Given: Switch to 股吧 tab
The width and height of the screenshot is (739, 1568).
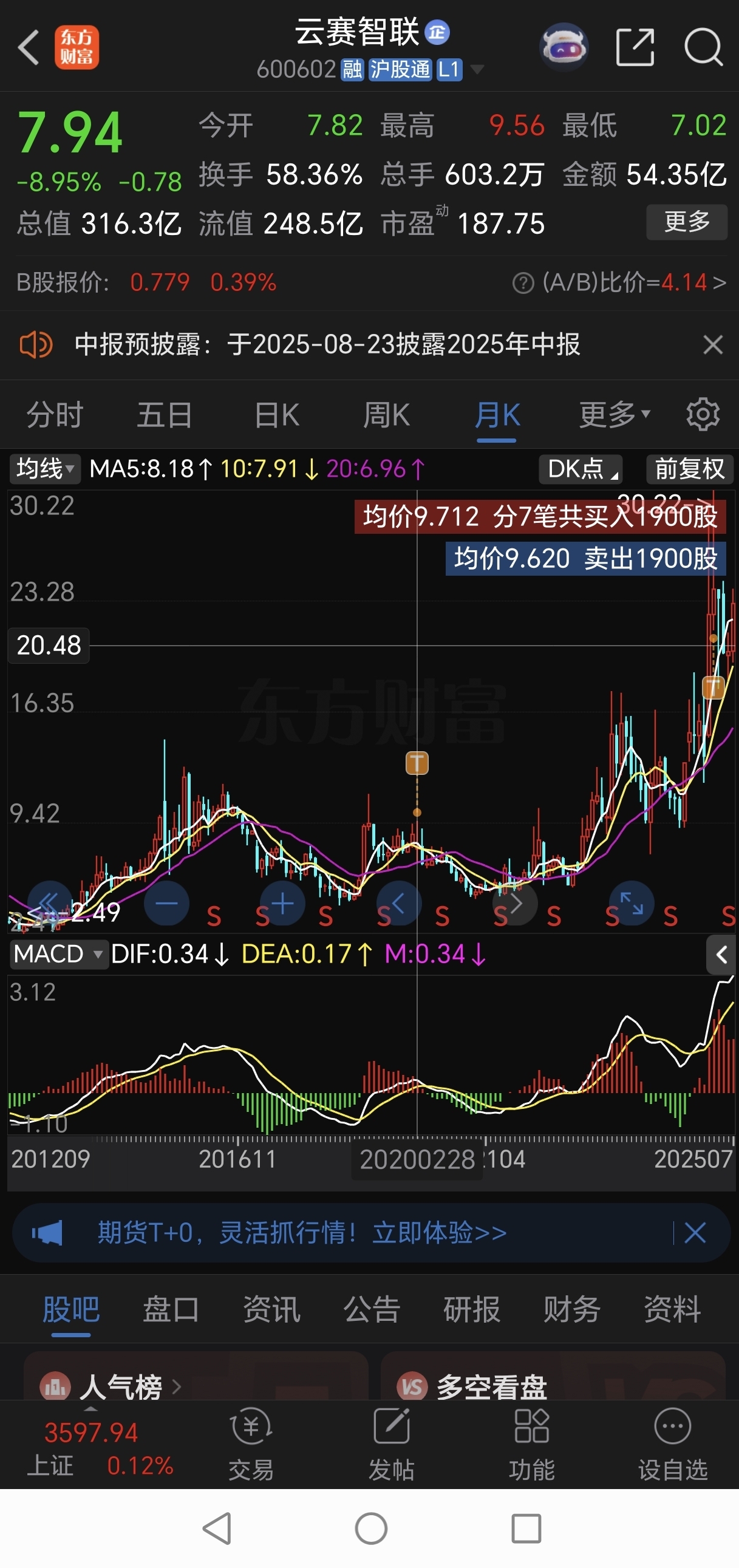Looking at the screenshot, I should (x=71, y=1309).
